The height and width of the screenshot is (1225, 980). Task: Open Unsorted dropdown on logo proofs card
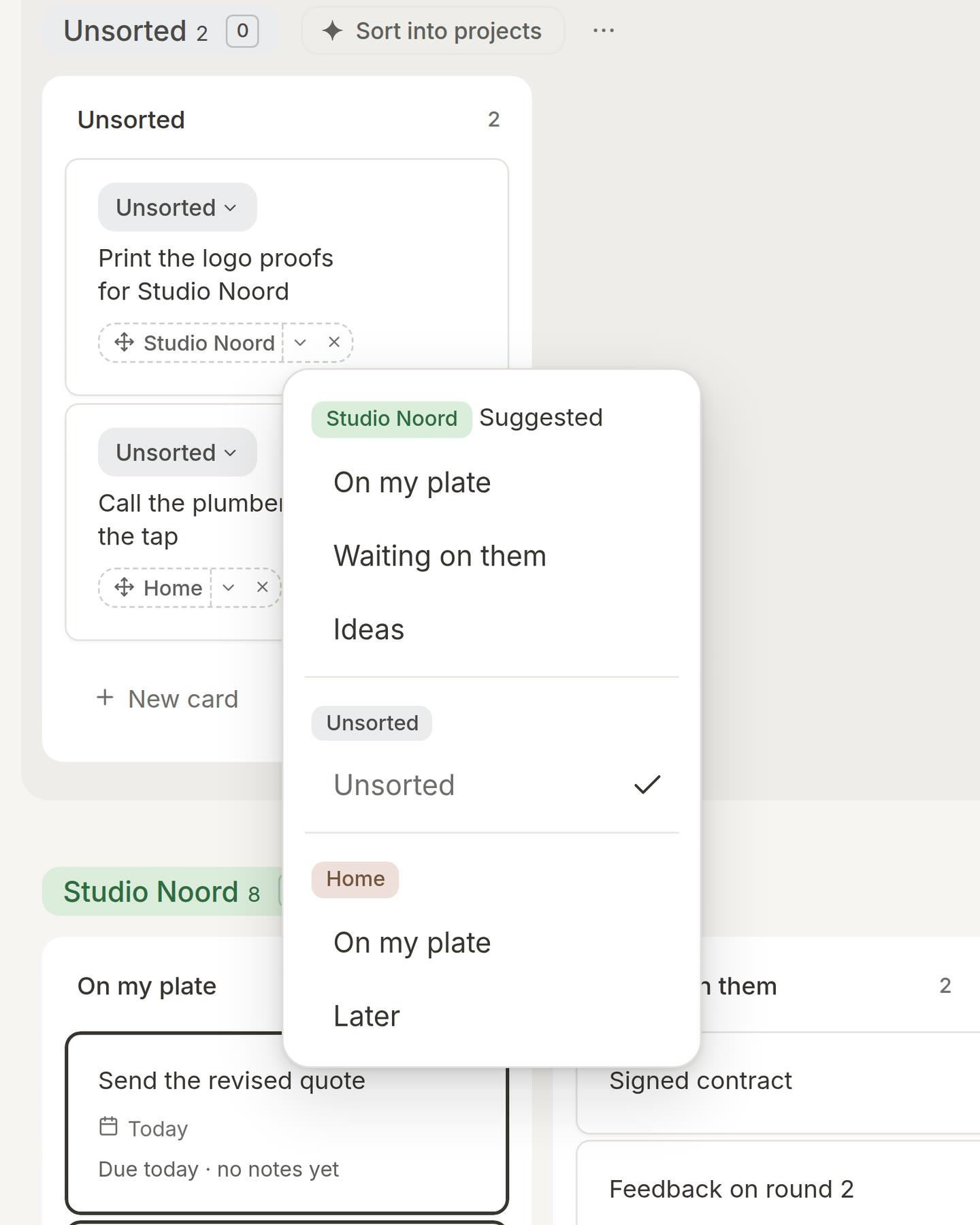tap(178, 207)
